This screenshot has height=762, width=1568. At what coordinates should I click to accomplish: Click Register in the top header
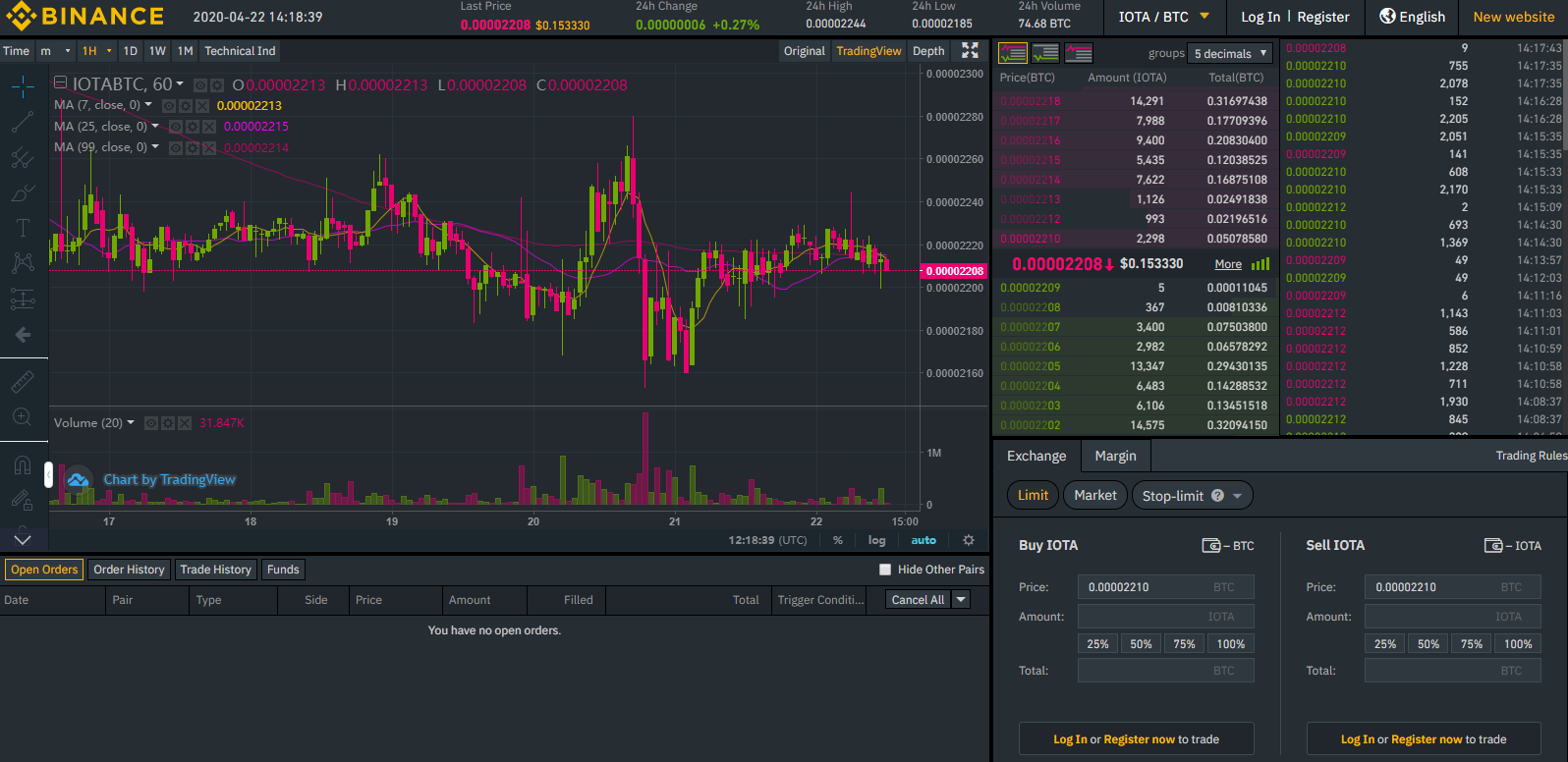(x=1323, y=17)
